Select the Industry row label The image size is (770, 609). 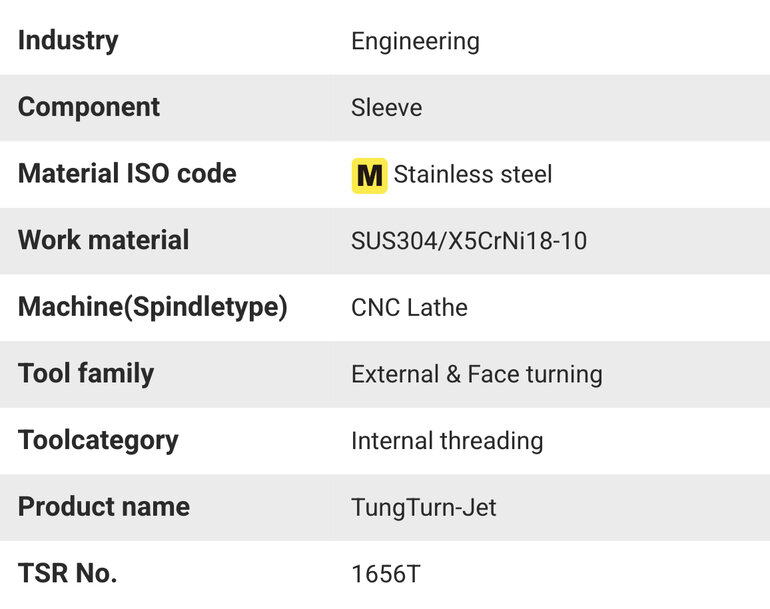click(x=68, y=41)
